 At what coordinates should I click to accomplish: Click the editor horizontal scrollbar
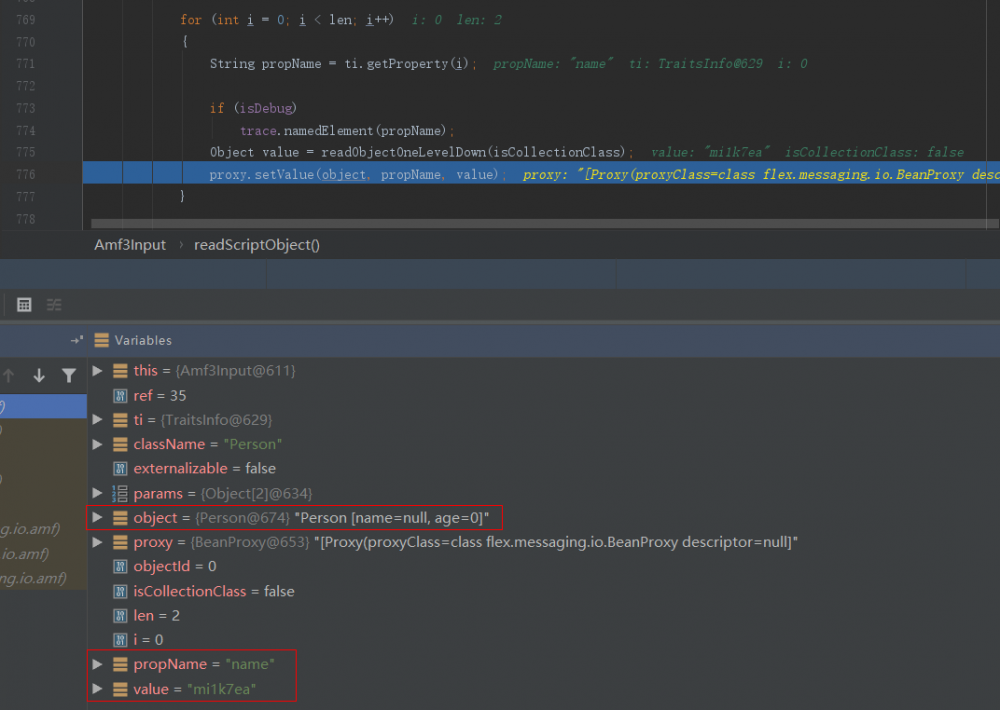544,223
